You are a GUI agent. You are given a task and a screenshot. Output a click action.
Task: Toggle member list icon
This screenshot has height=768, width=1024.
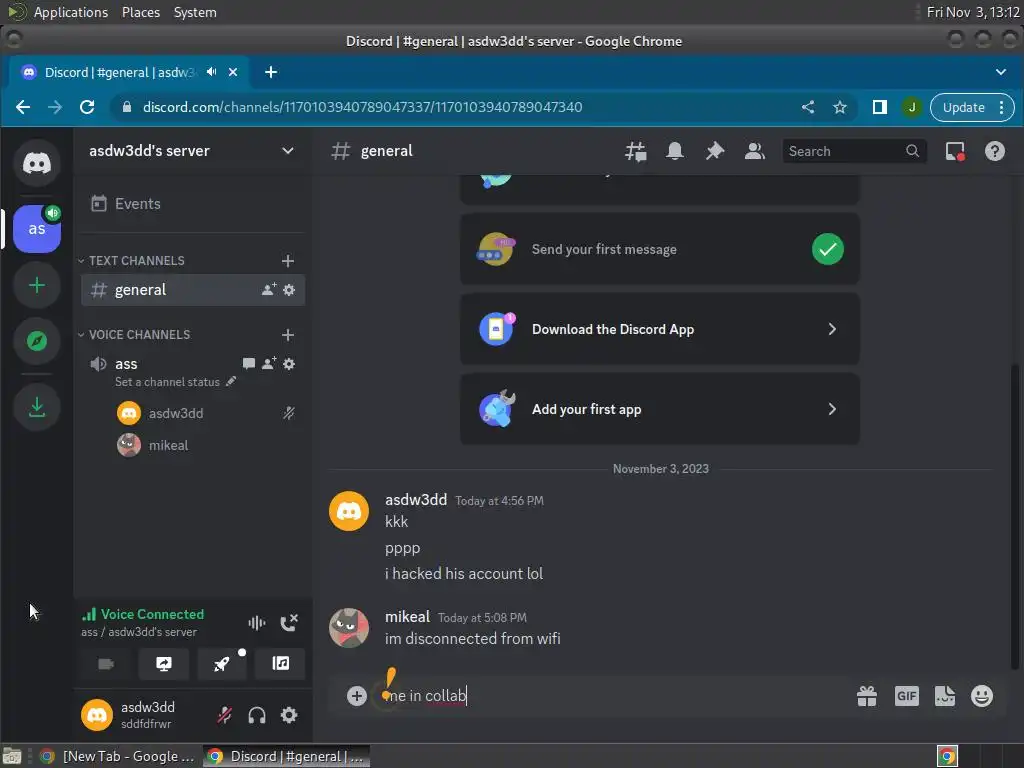754,152
